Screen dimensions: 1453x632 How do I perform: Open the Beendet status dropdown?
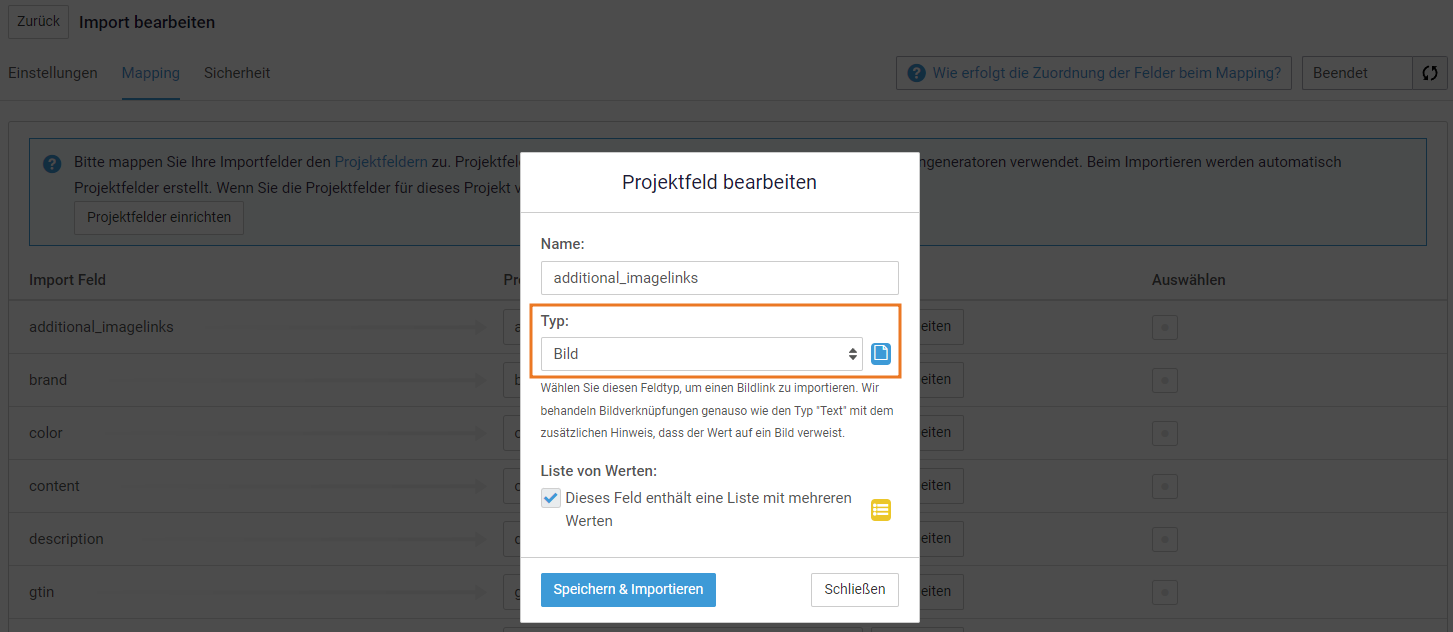[1357, 73]
